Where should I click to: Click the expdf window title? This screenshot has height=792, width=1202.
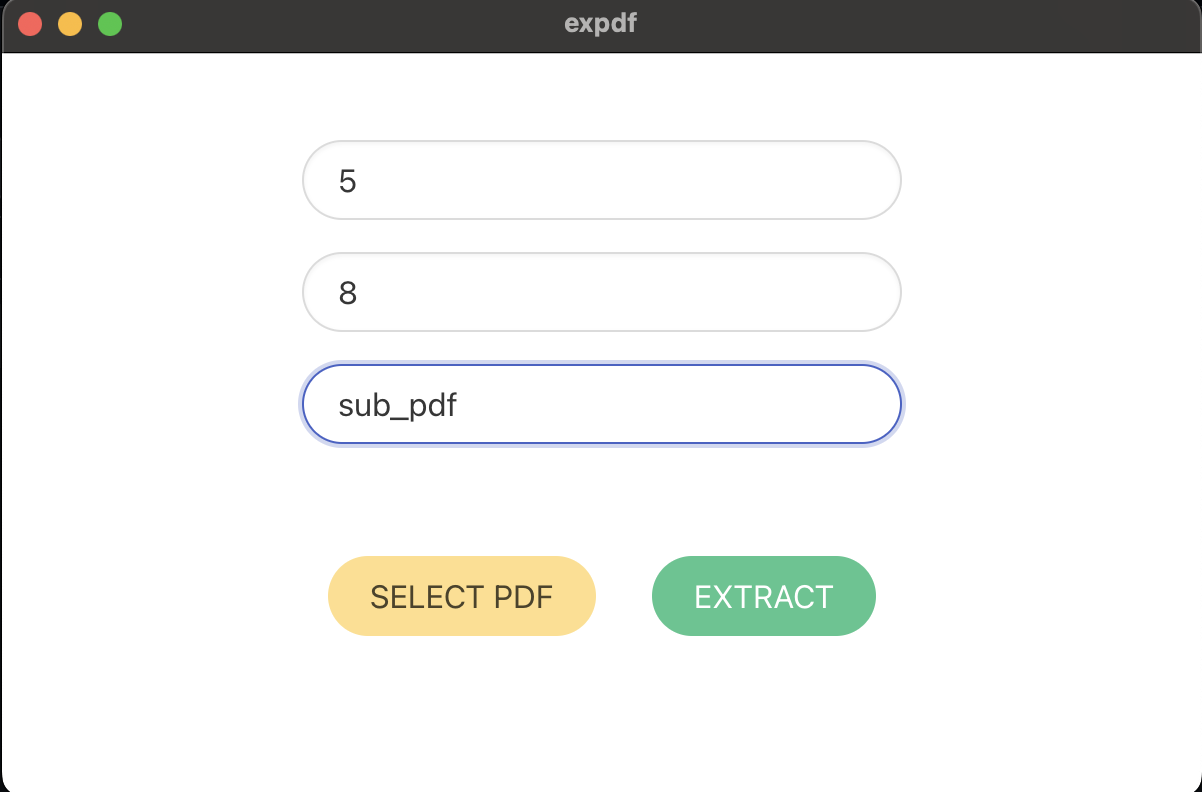(599, 23)
